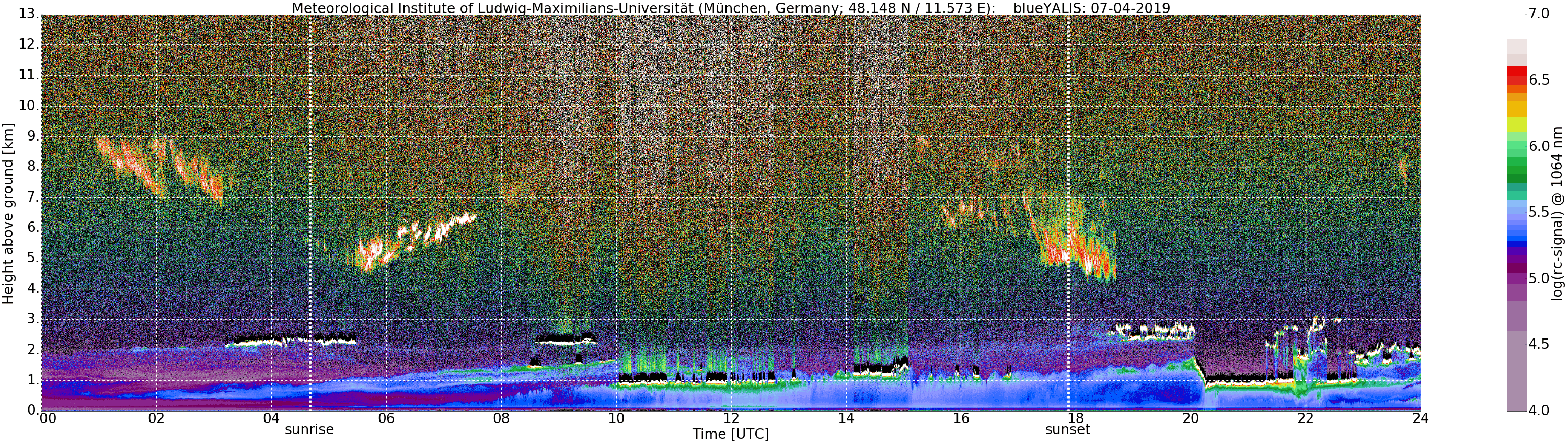Click the height axis tick labeled 5.

pos(33,258)
